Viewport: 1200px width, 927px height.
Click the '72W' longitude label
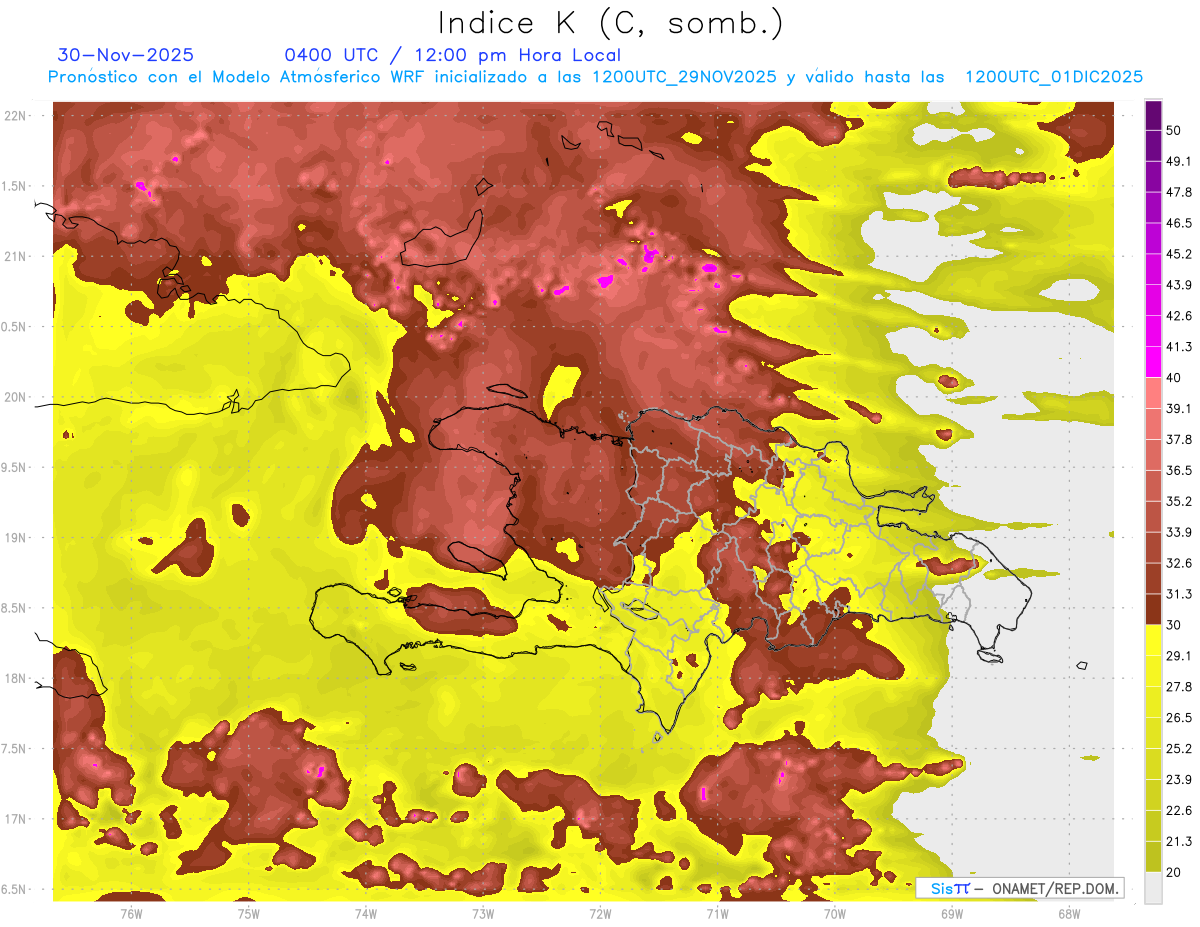tap(600, 913)
